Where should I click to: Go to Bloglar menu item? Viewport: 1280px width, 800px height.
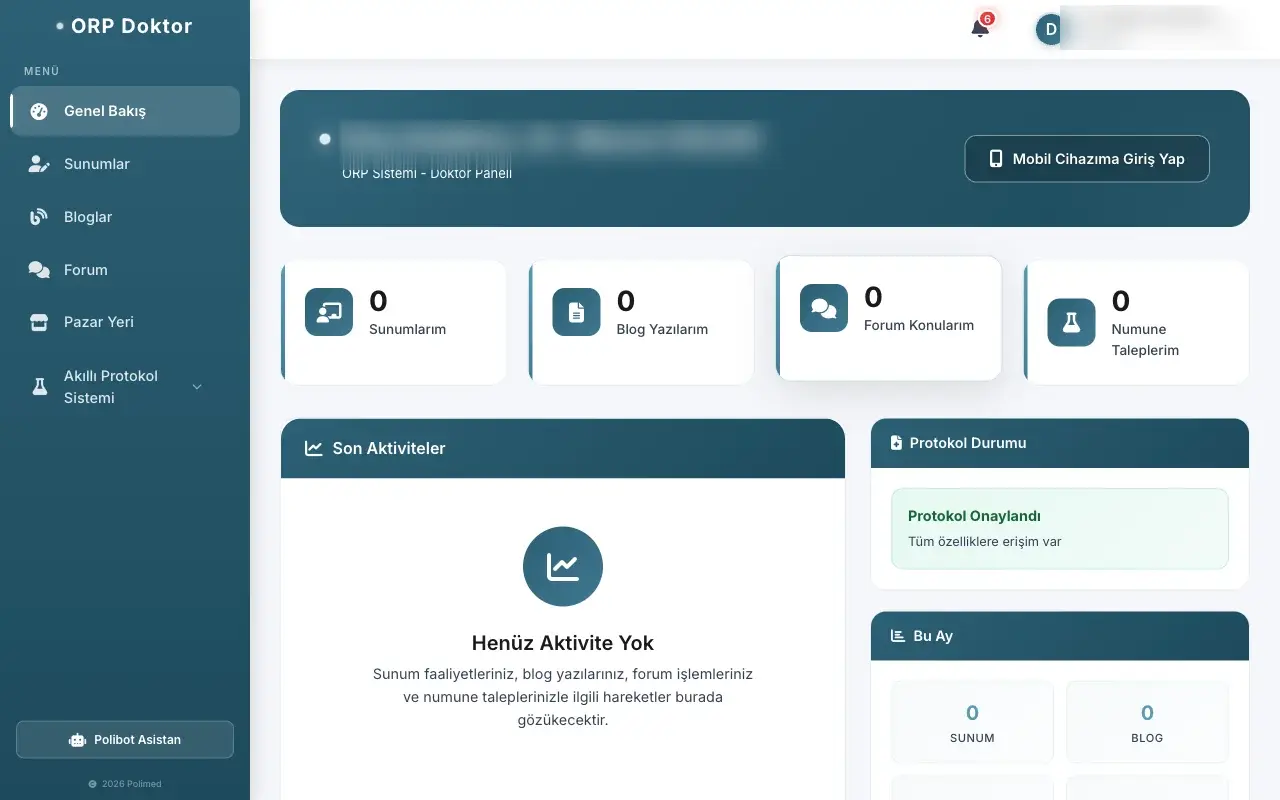tap(125, 217)
